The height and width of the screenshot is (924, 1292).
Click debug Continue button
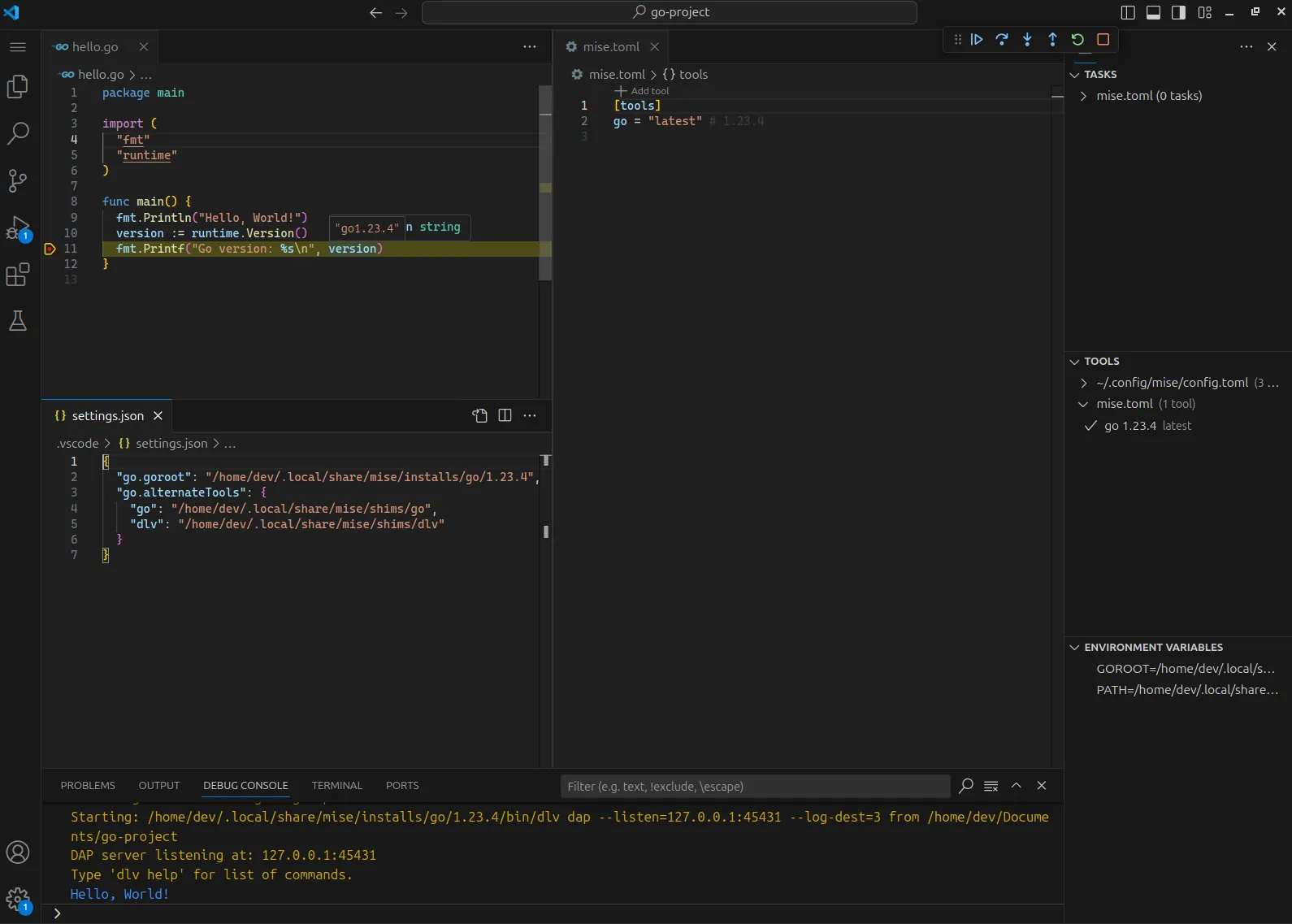point(977,39)
